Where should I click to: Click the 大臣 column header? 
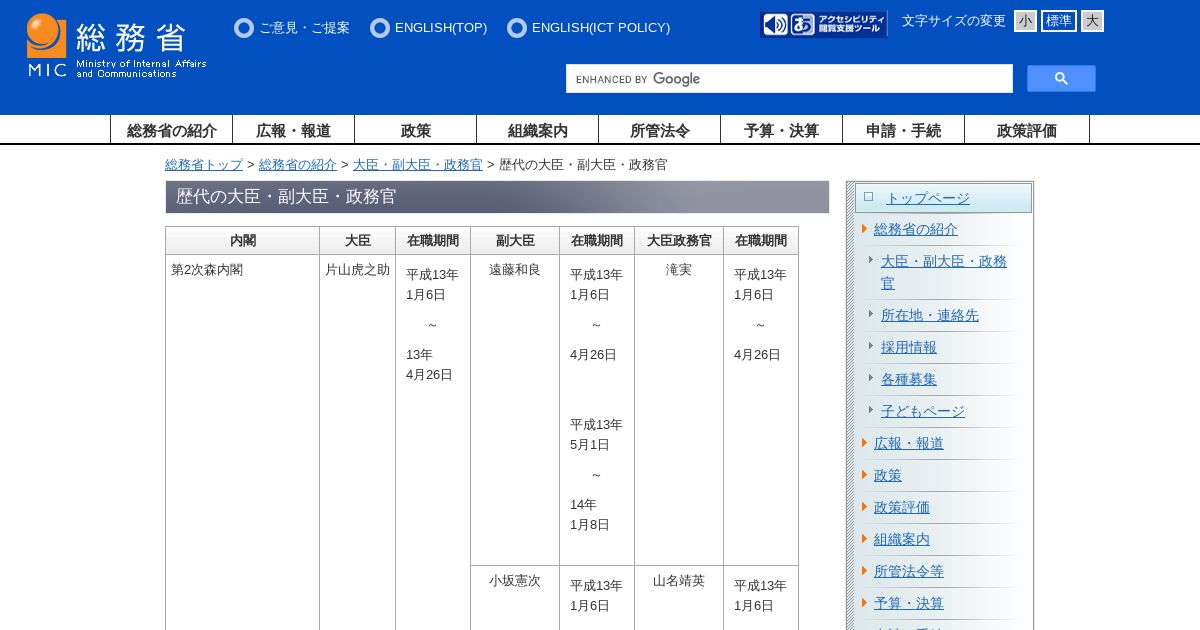coord(358,241)
